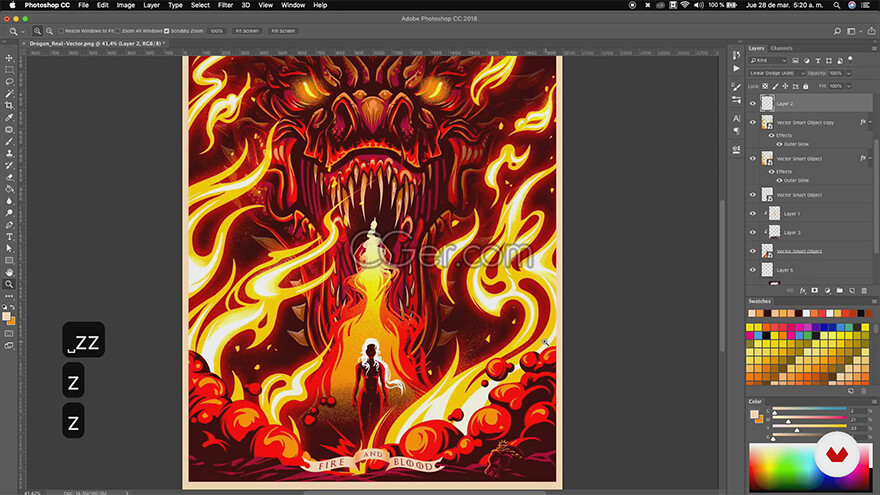The width and height of the screenshot is (880, 495).
Task: Click the Spotlight search icon in menu bar
Action: [836, 5]
